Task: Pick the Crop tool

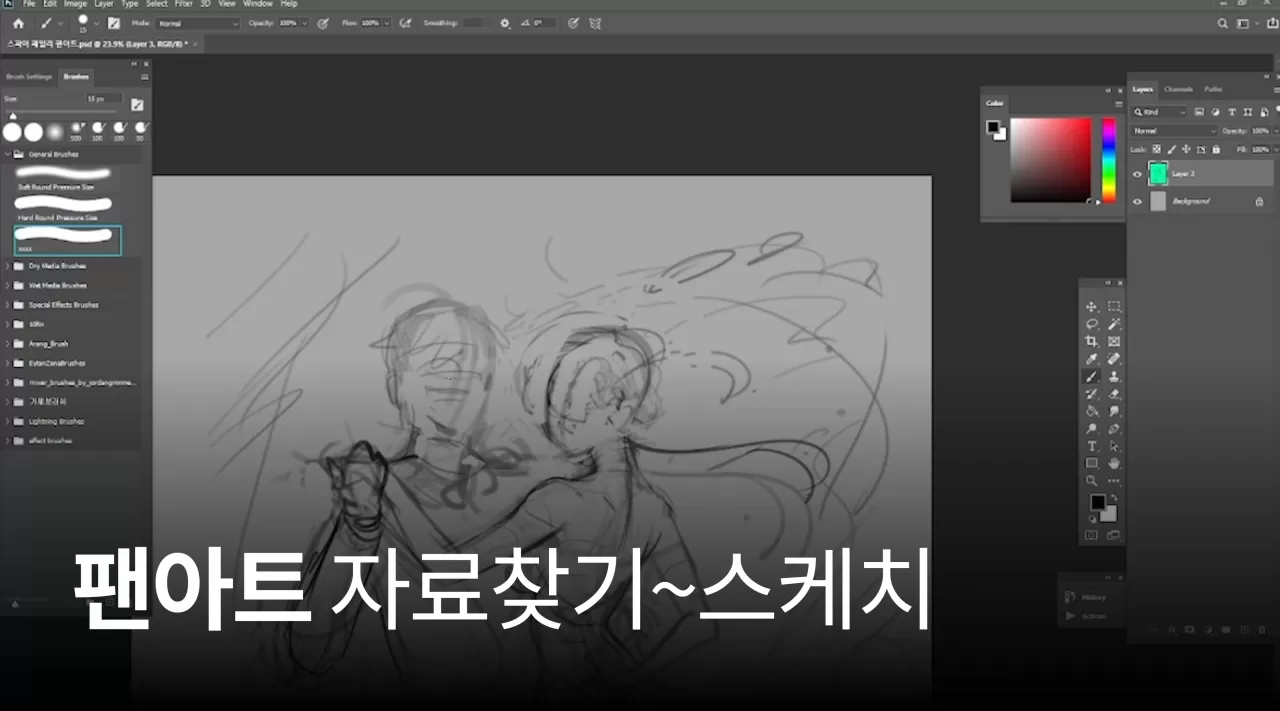Action: click(x=1092, y=342)
